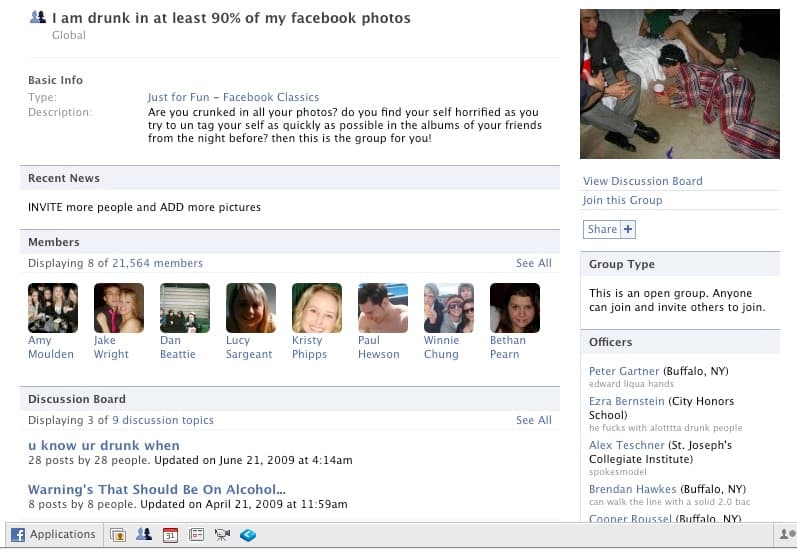Open the Just for Fun type link
Screen dimensions: 797x549
tap(178, 97)
